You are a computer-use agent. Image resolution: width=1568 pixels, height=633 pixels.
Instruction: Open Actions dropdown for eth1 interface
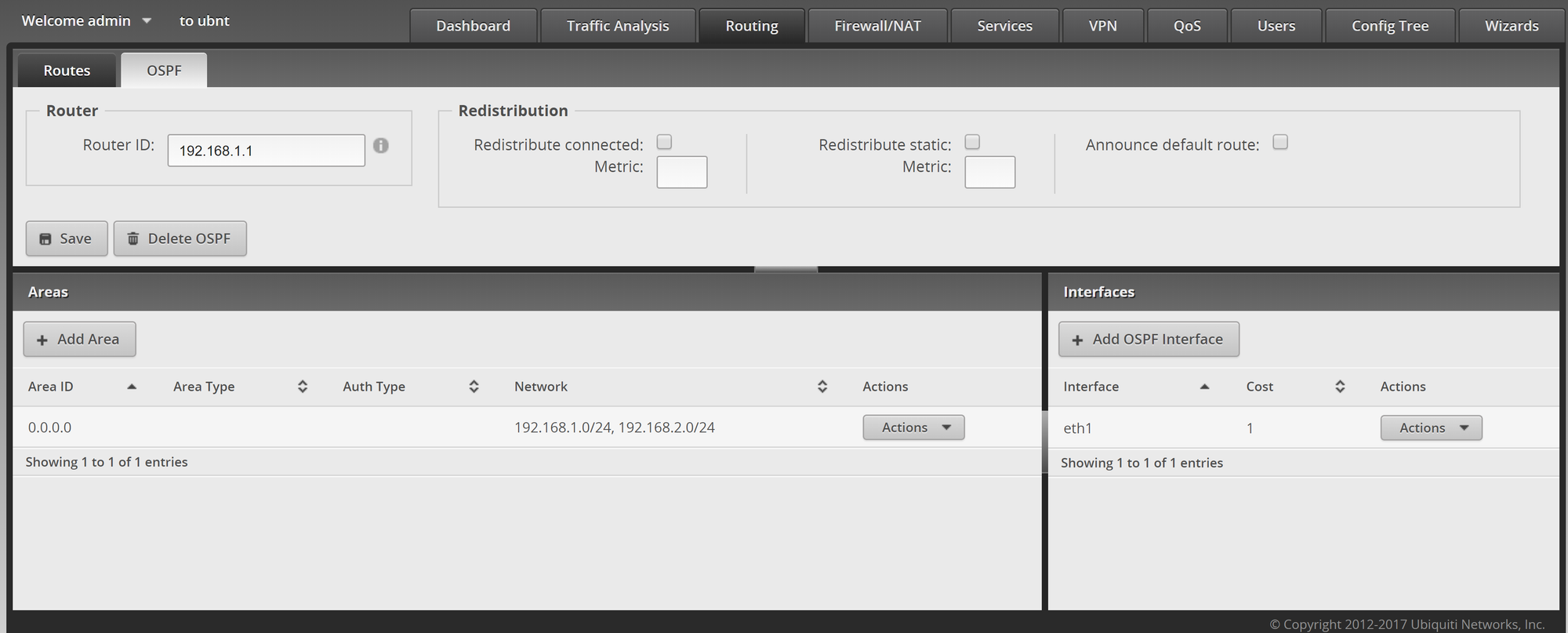(1431, 428)
